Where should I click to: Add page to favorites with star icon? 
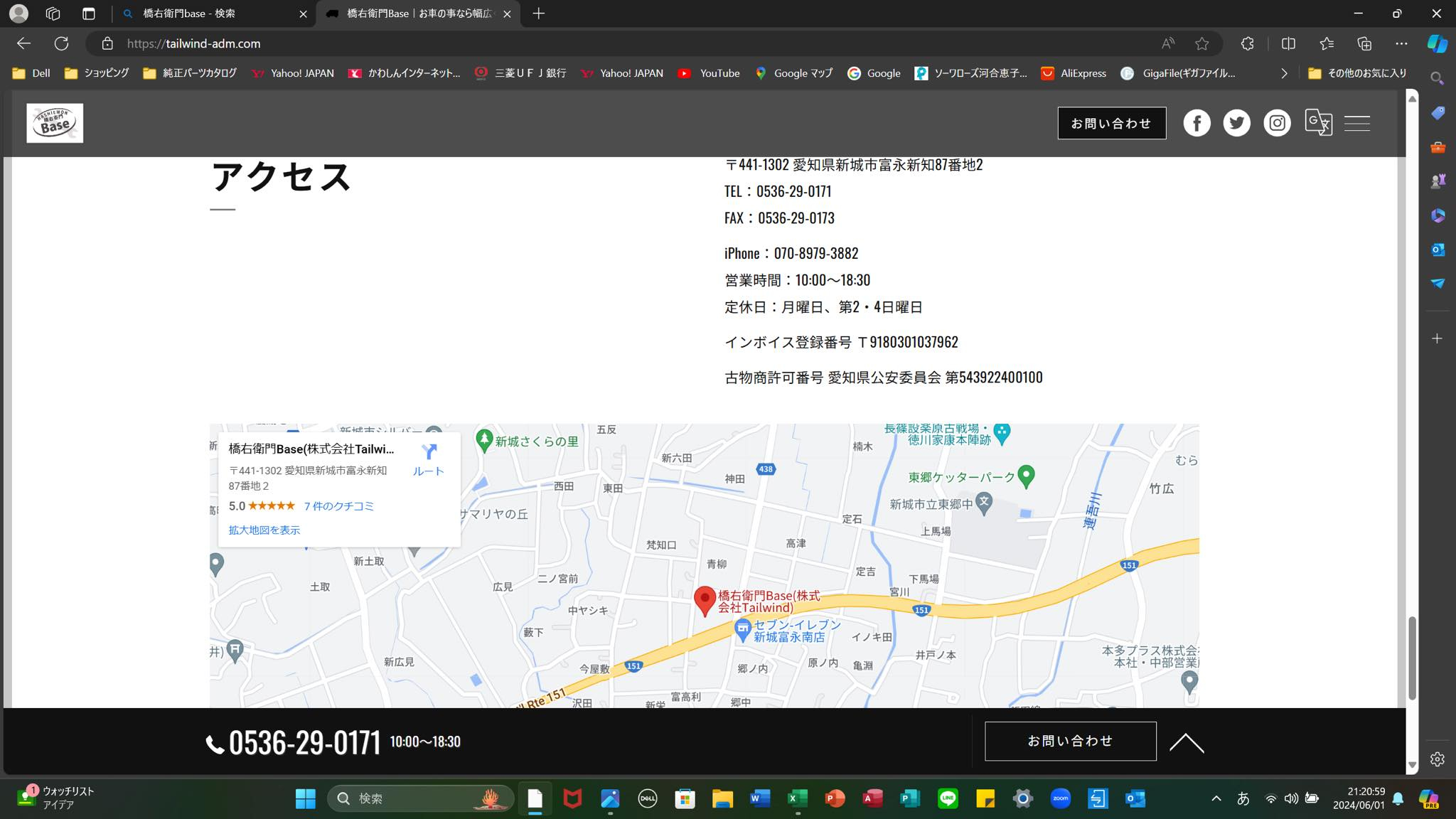click(1201, 43)
